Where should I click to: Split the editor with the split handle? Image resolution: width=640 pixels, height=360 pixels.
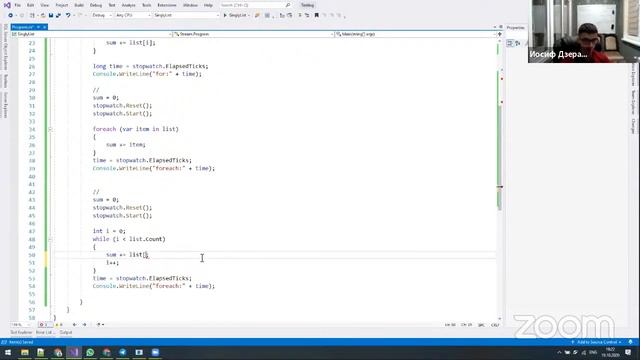499,34
